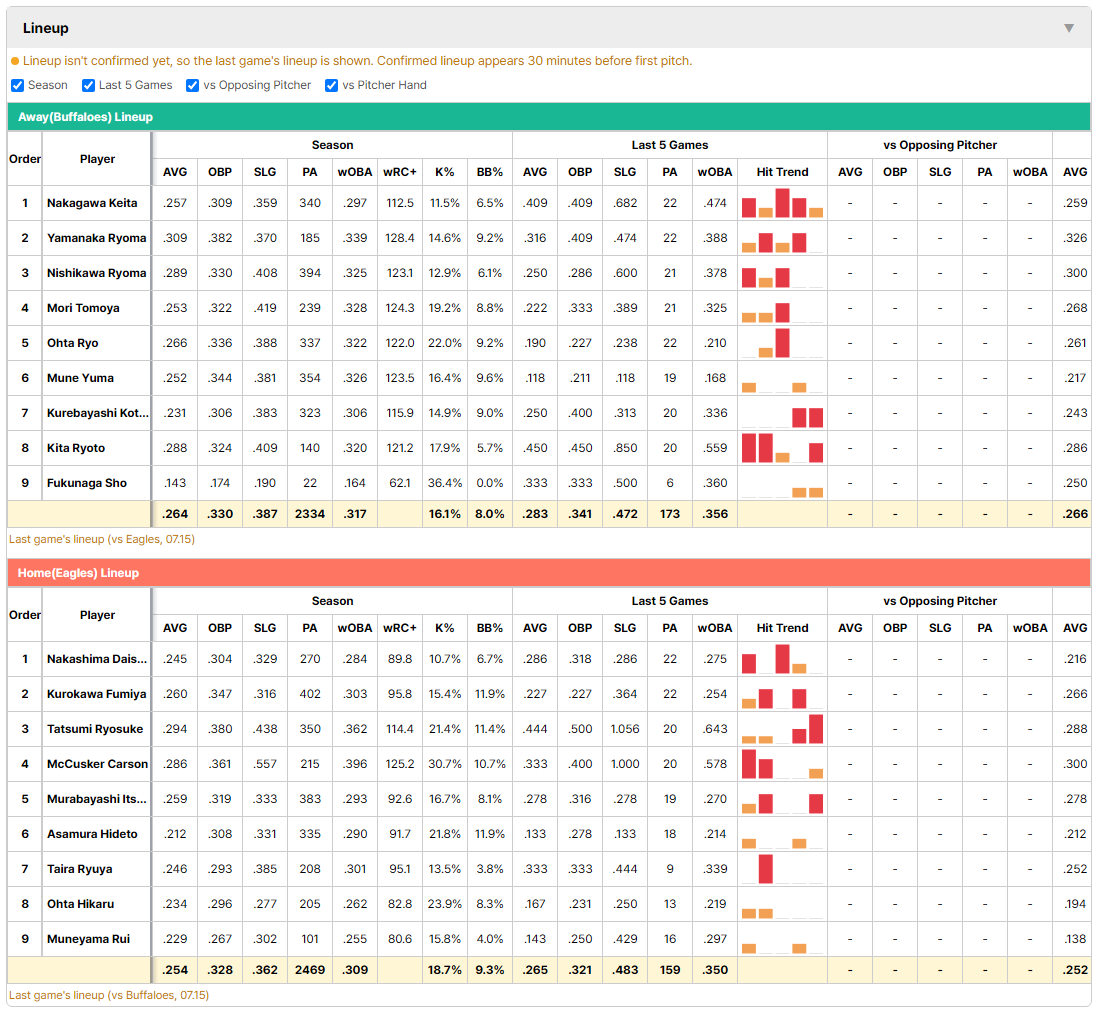Uncheck the vs Pitcher Hand checkbox

[331, 85]
